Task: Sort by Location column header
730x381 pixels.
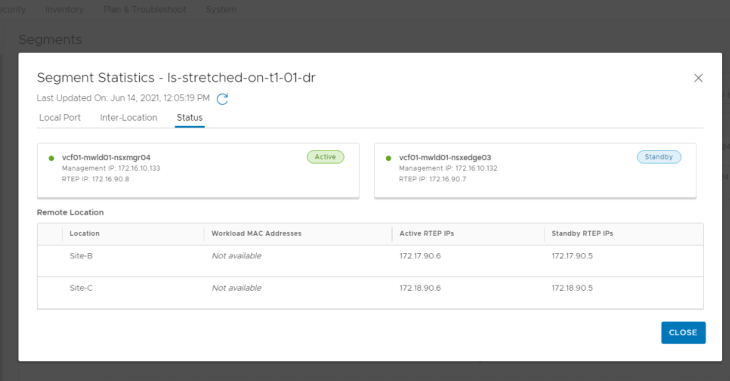Action: pyautogui.click(x=84, y=233)
